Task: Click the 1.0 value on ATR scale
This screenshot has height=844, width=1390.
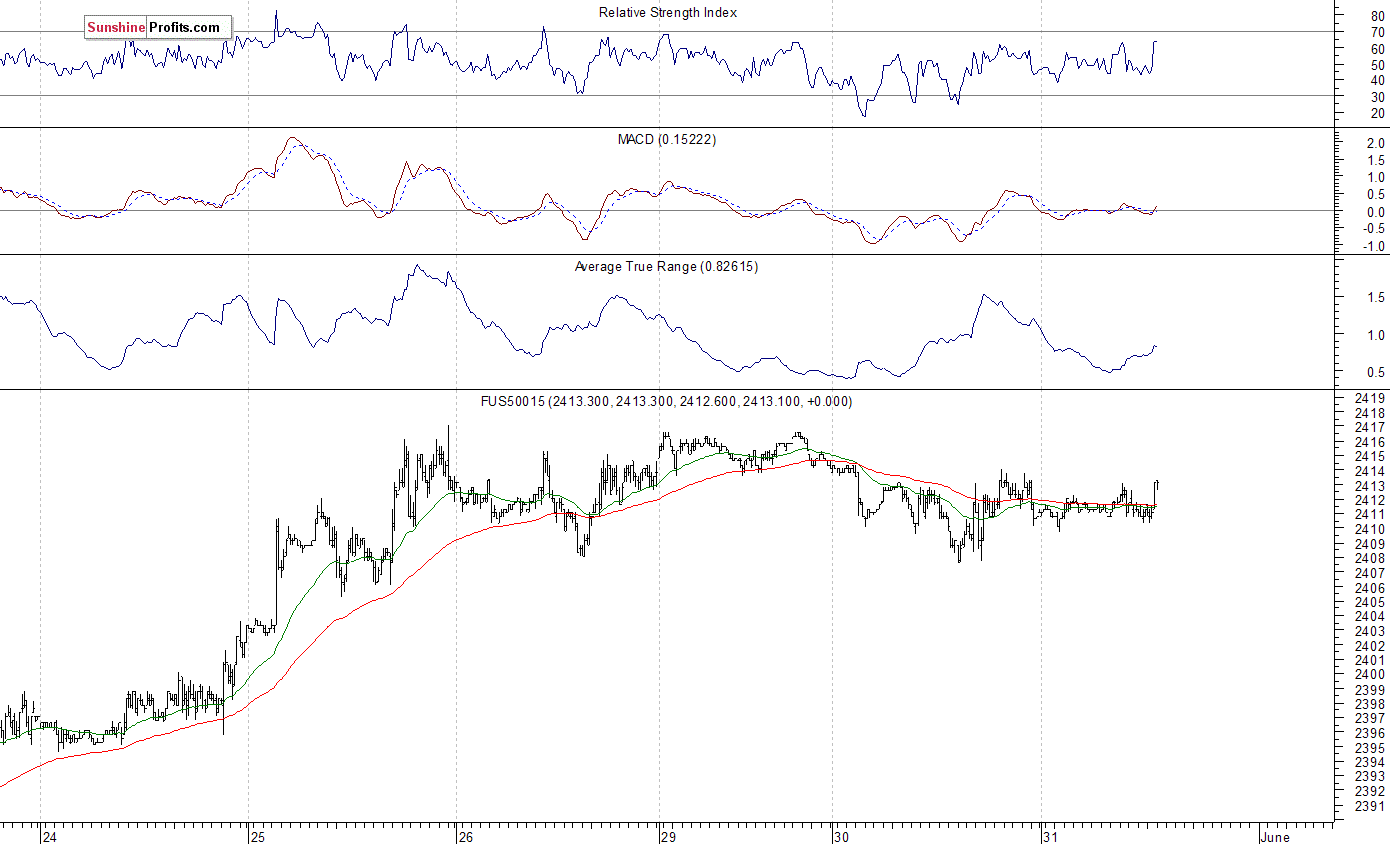Action: click(x=1377, y=336)
